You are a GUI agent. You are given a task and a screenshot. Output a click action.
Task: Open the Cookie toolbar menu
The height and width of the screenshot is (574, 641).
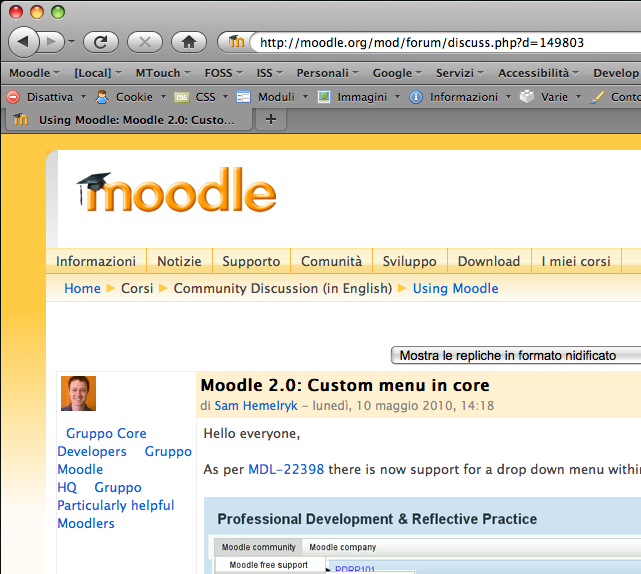click(x=140, y=97)
